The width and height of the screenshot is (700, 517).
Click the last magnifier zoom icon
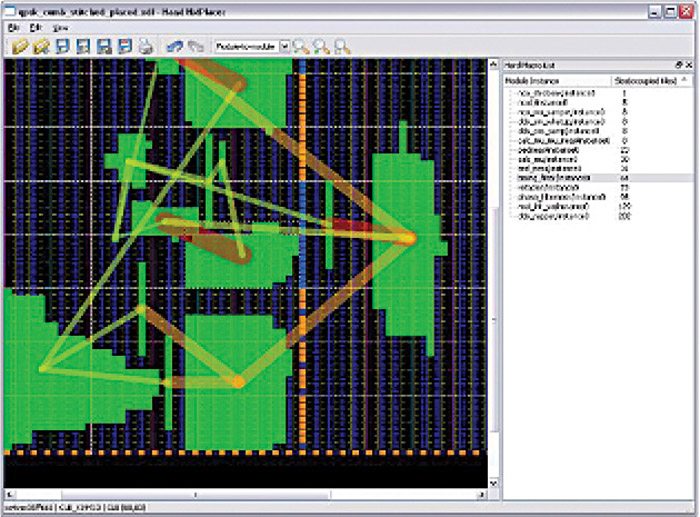click(x=342, y=46)
